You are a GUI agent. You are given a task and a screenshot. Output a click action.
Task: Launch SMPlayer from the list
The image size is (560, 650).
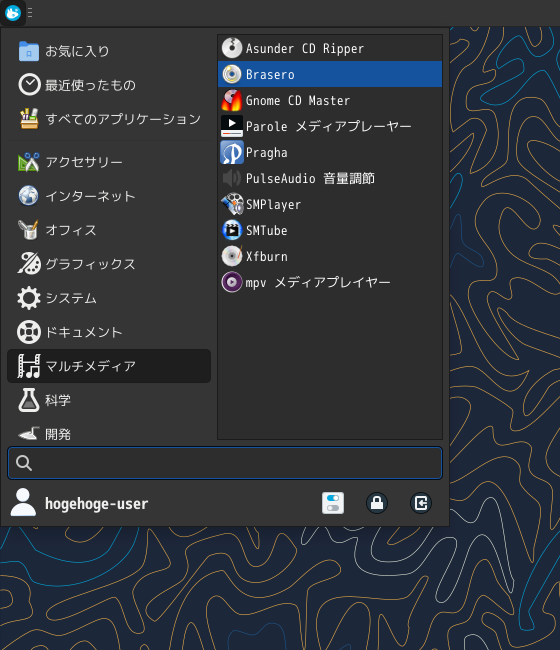pos(330,204)
